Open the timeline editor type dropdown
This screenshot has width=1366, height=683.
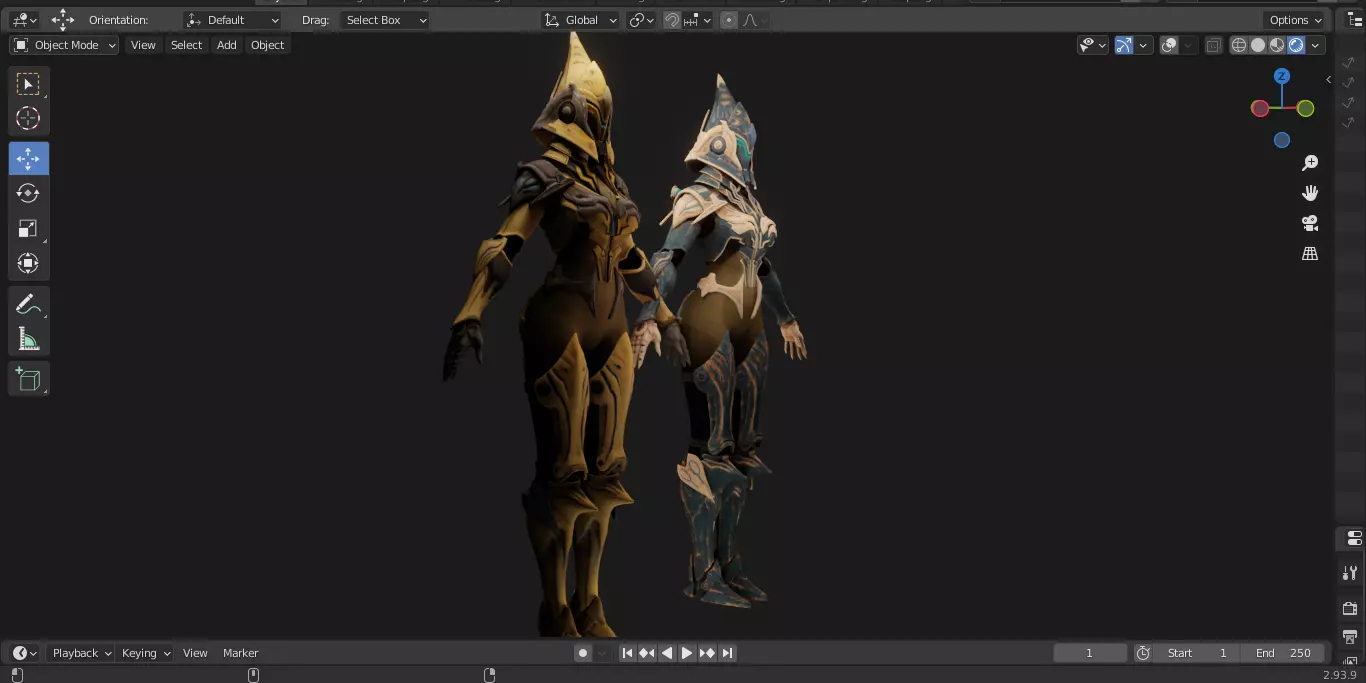tap(25, 653)
